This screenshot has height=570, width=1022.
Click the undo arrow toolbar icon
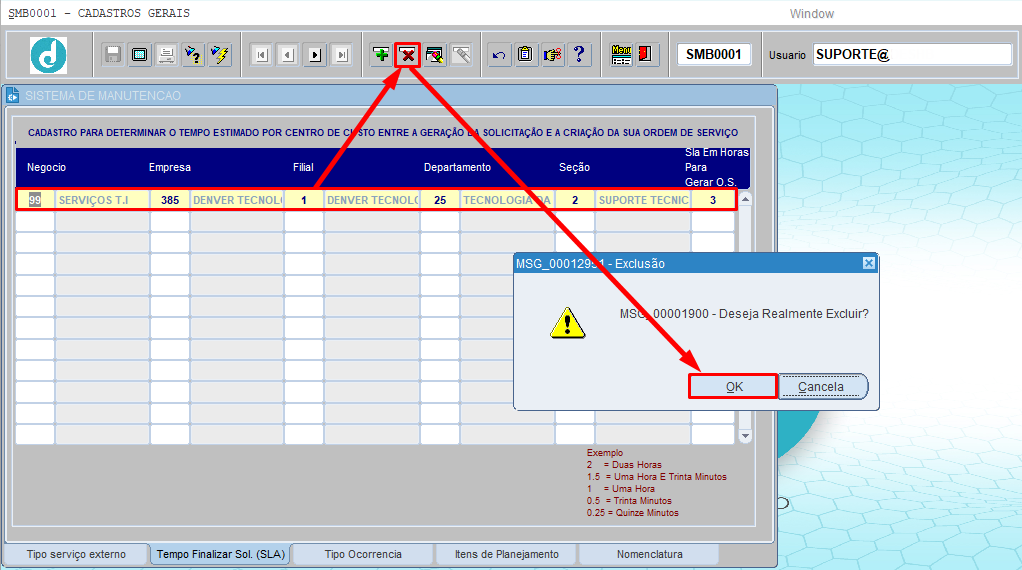[499, 55]
